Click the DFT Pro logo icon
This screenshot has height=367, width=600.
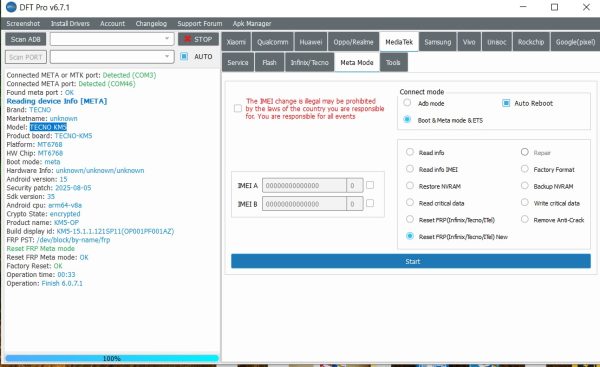click(11, 7)
